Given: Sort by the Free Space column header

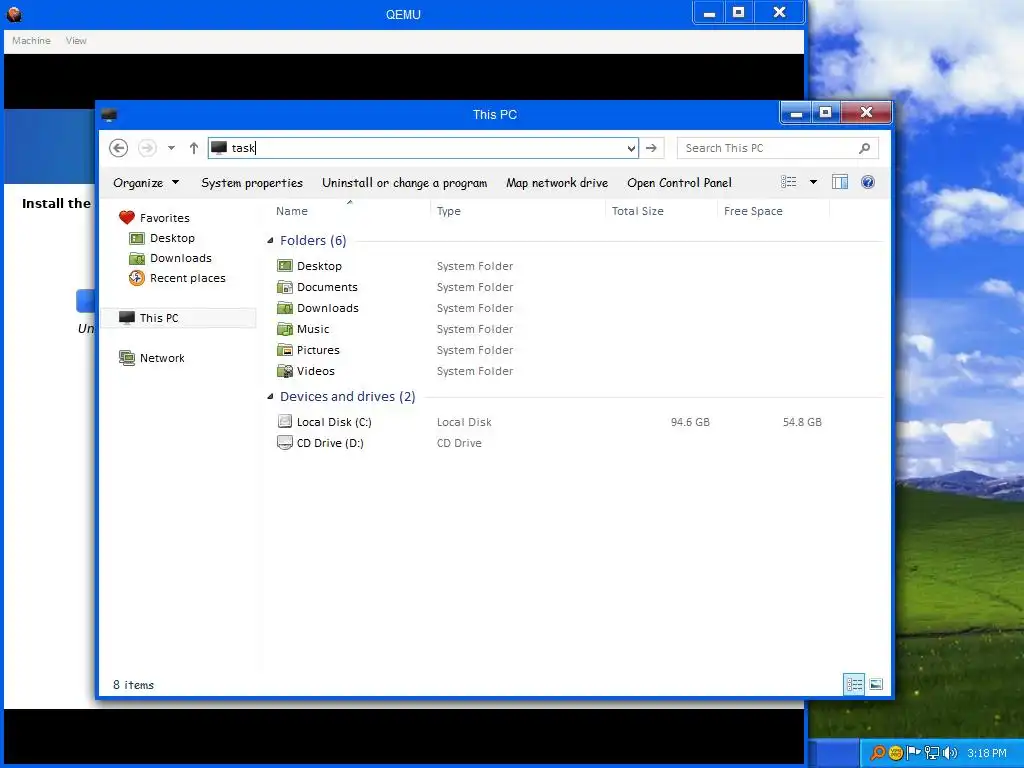Looking at the screenshot, I should (x=753, y=211).
